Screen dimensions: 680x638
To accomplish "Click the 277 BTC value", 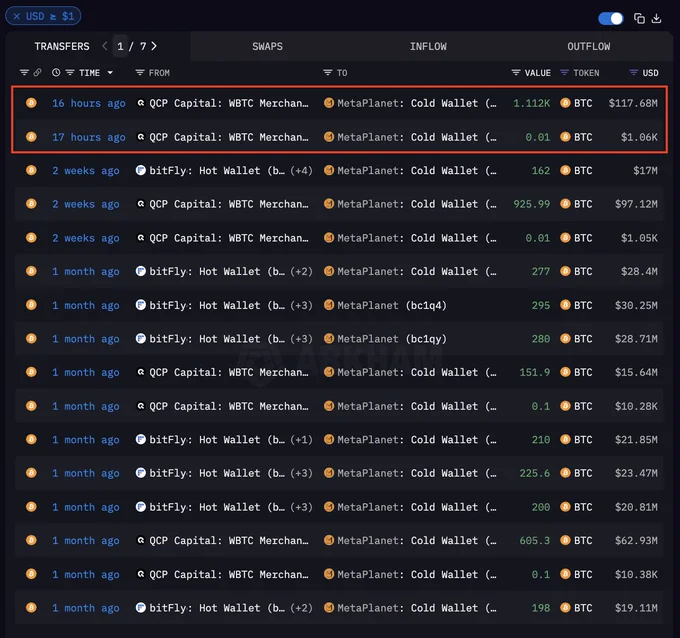I will click(541, 272).
